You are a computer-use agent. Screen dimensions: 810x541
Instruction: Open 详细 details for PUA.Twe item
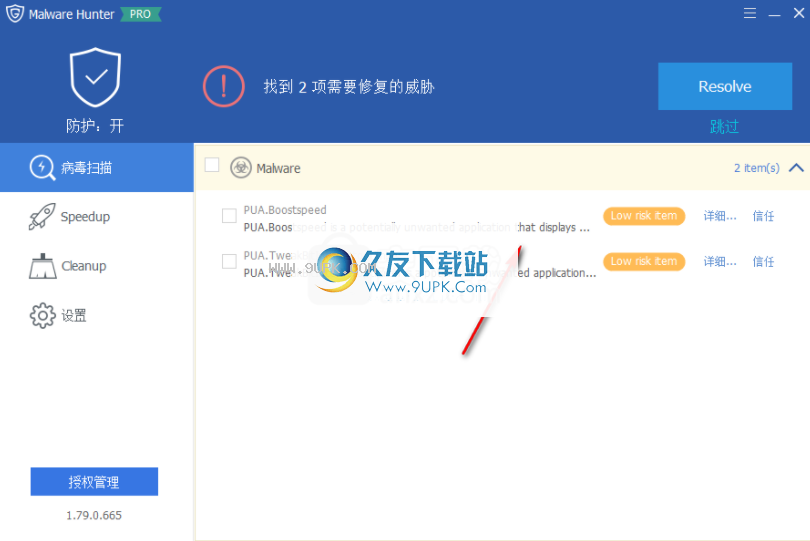(x=720, y=261)
